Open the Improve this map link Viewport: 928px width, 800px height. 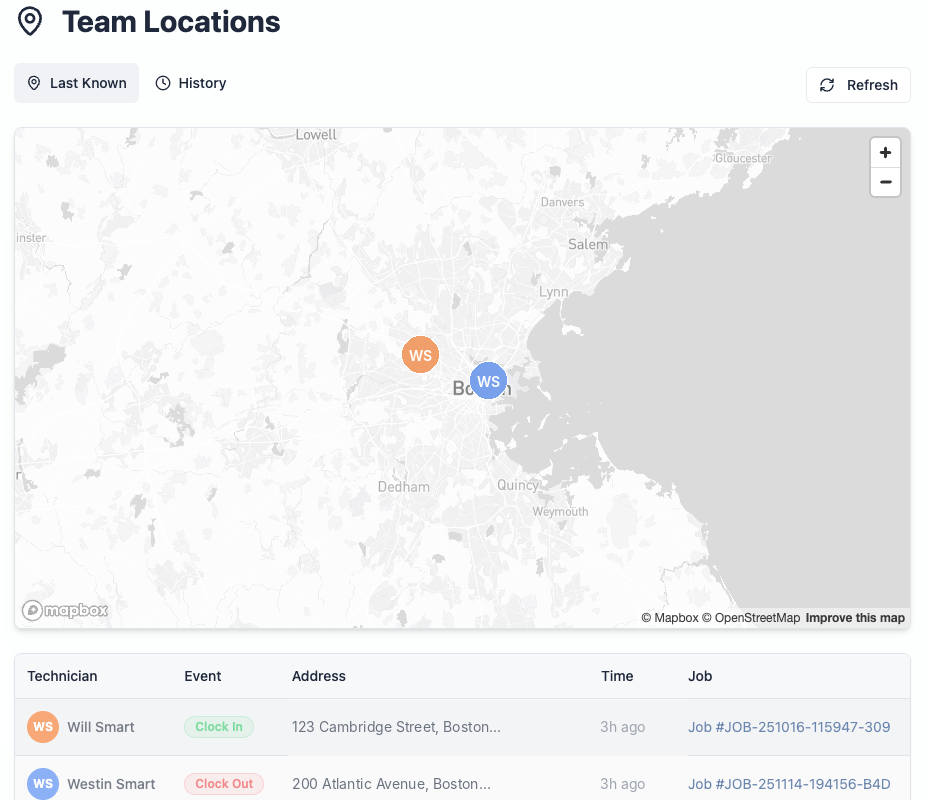click(855, 618)
